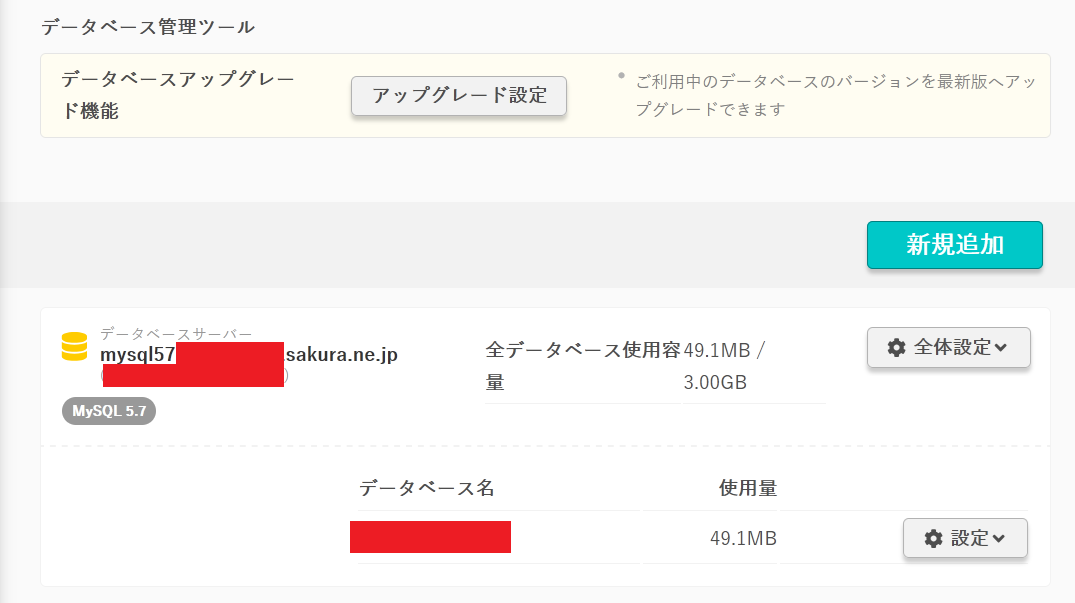Image resolution: width=1075 pixels, height=603 pixels.
Task: Click the small データベースサーバー caption
Action: pyautogui.click(x=176, y=333)
